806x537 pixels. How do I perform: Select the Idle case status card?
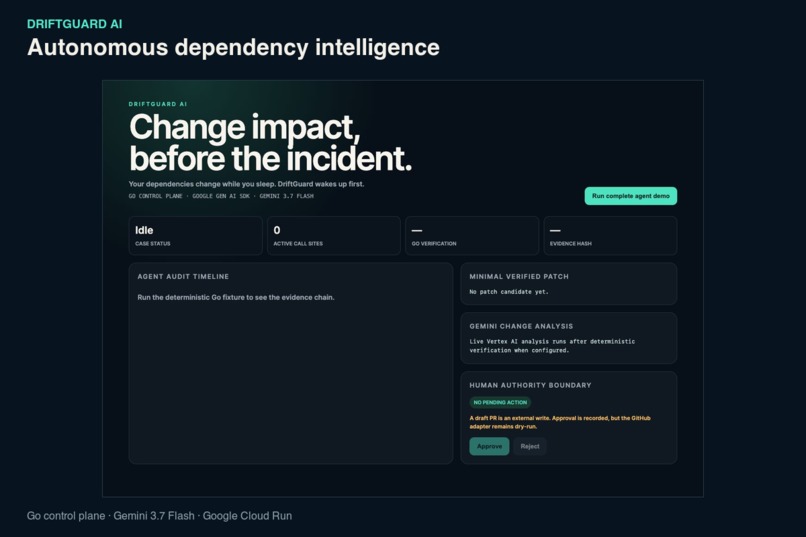coord(195,236)
